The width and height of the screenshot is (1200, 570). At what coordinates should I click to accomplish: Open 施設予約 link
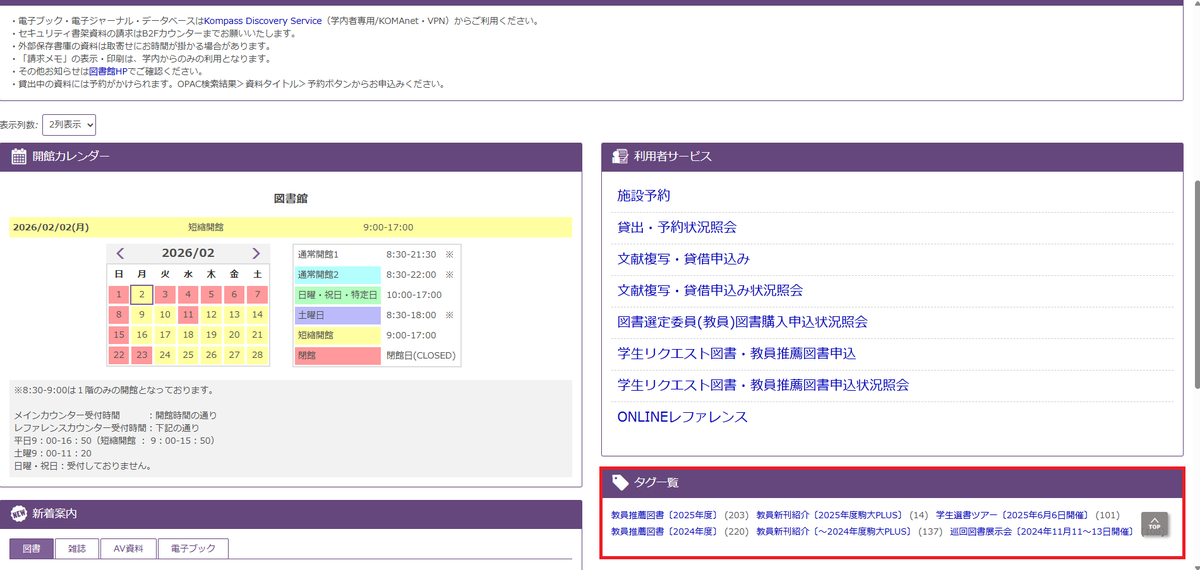point(644,195)
